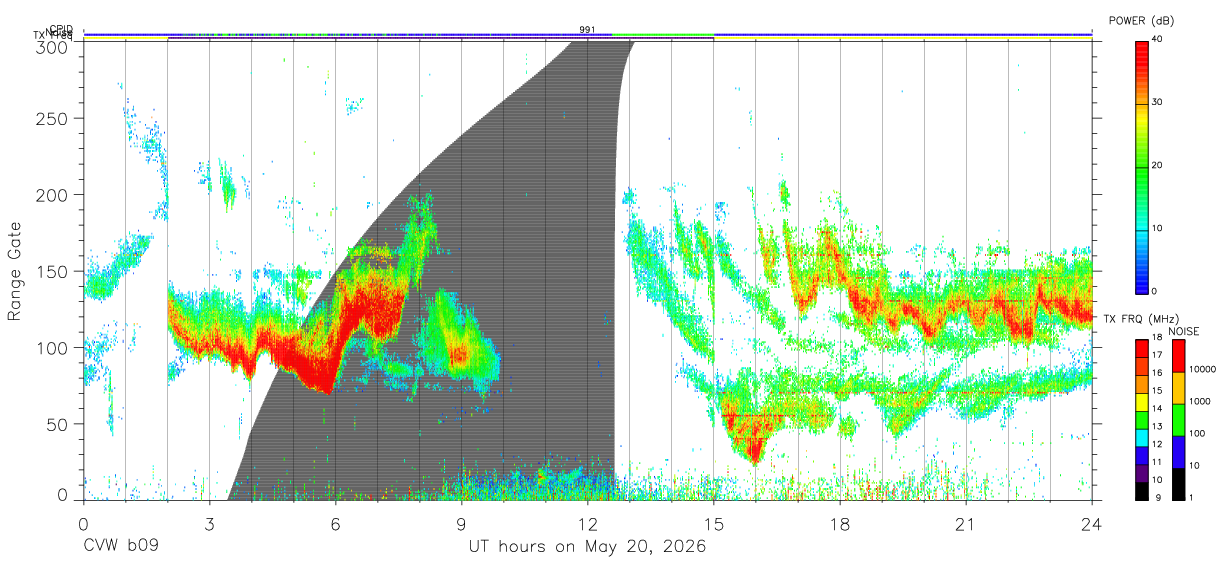Click the y-axis '150' range gate label
This screenshot has height=567, width=1228.
click(51, 271)
